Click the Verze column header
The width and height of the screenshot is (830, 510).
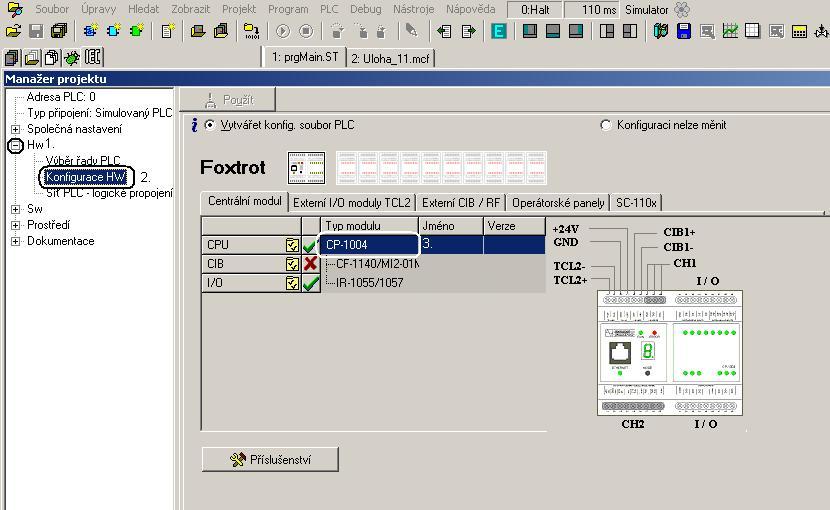pyautogui.click(x=515, y=226)
